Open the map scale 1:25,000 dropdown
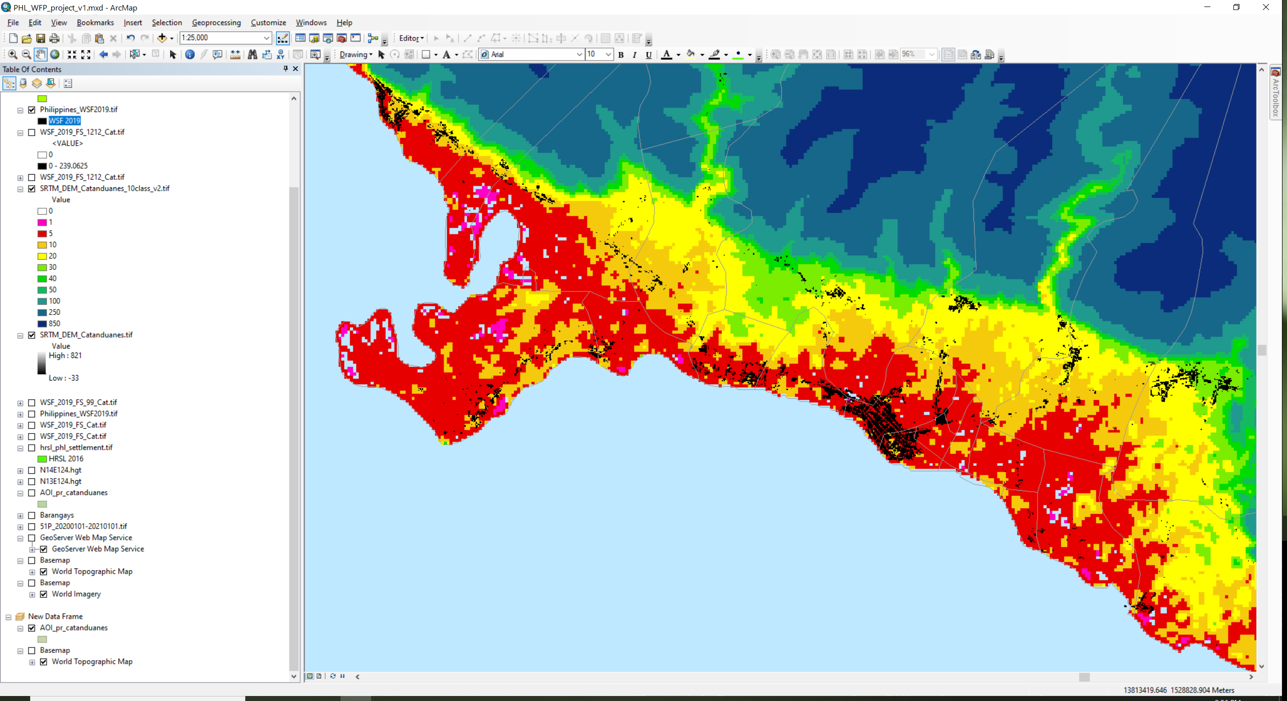Viewport: 1287px width, 701px height. point(267,38)
